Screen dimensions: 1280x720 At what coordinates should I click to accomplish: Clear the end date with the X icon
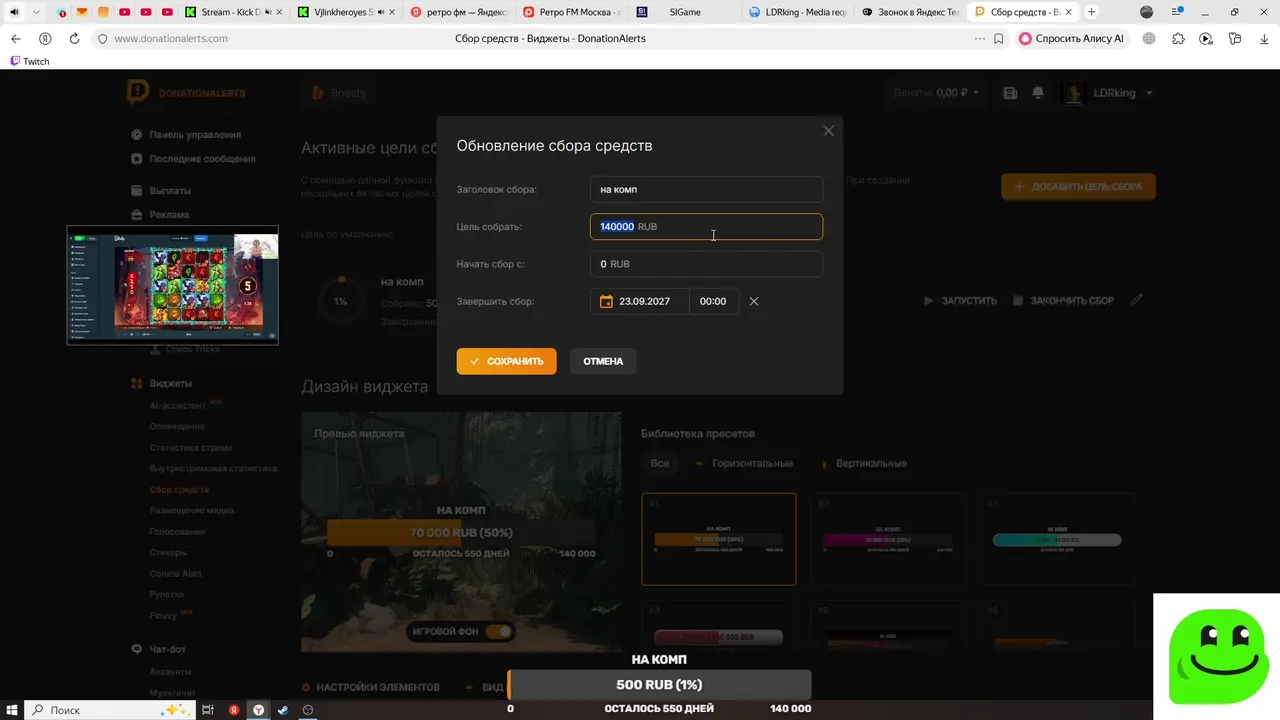click(754, 301)
